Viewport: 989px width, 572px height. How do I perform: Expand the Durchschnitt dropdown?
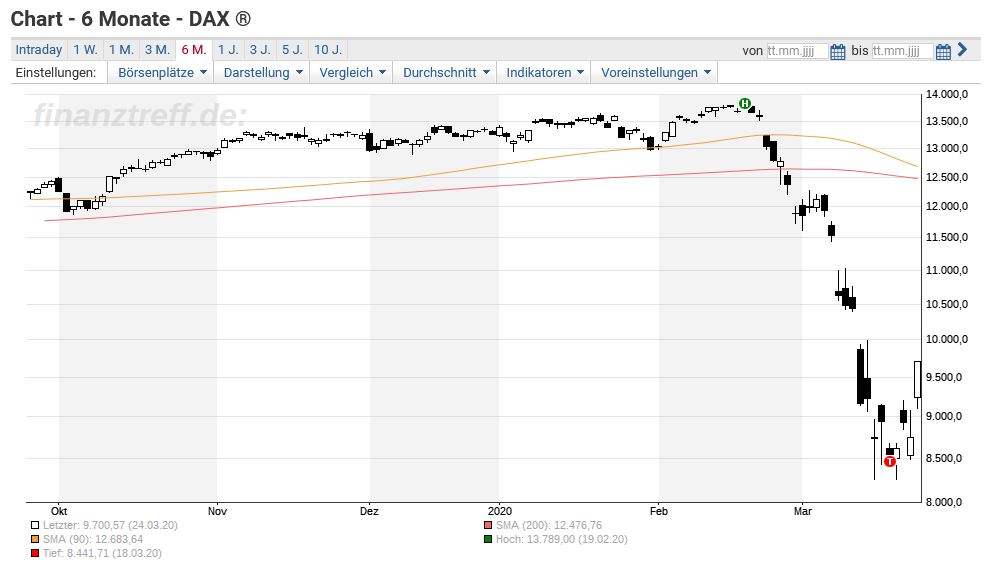445,73
